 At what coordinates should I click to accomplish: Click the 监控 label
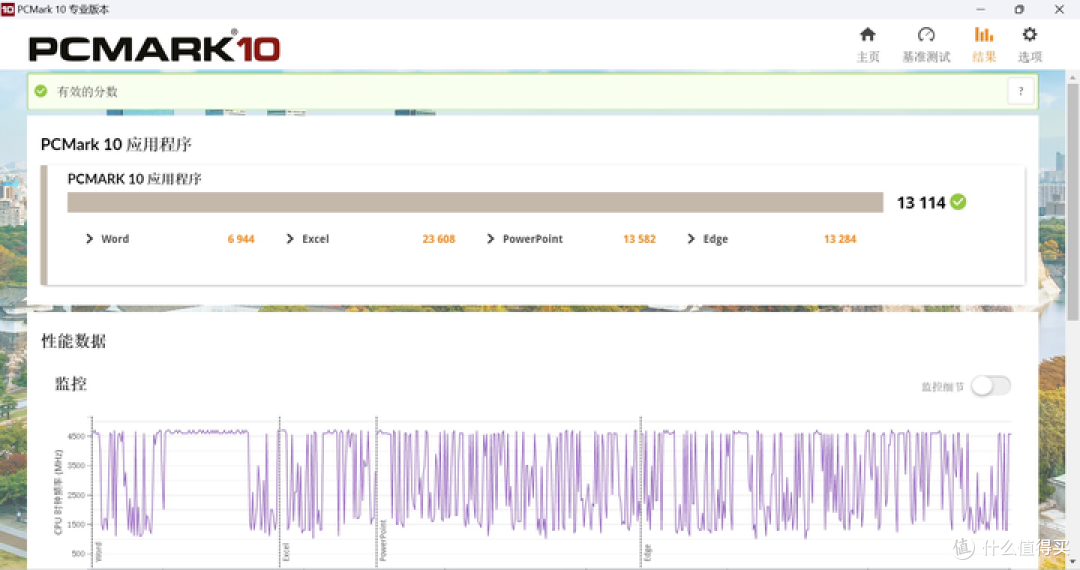[x=71, y=383]
